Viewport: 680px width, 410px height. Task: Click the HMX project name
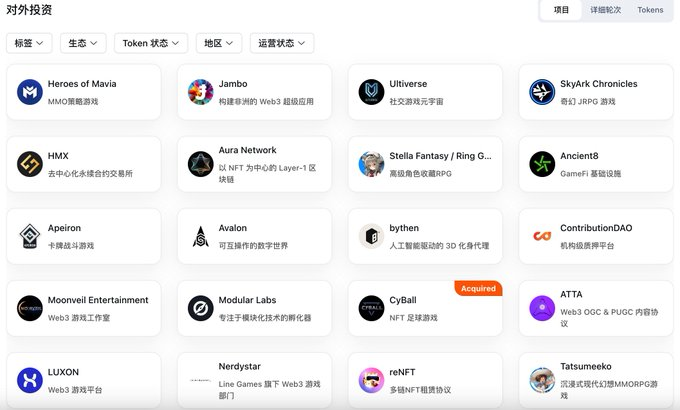click(x=58, y=156)
